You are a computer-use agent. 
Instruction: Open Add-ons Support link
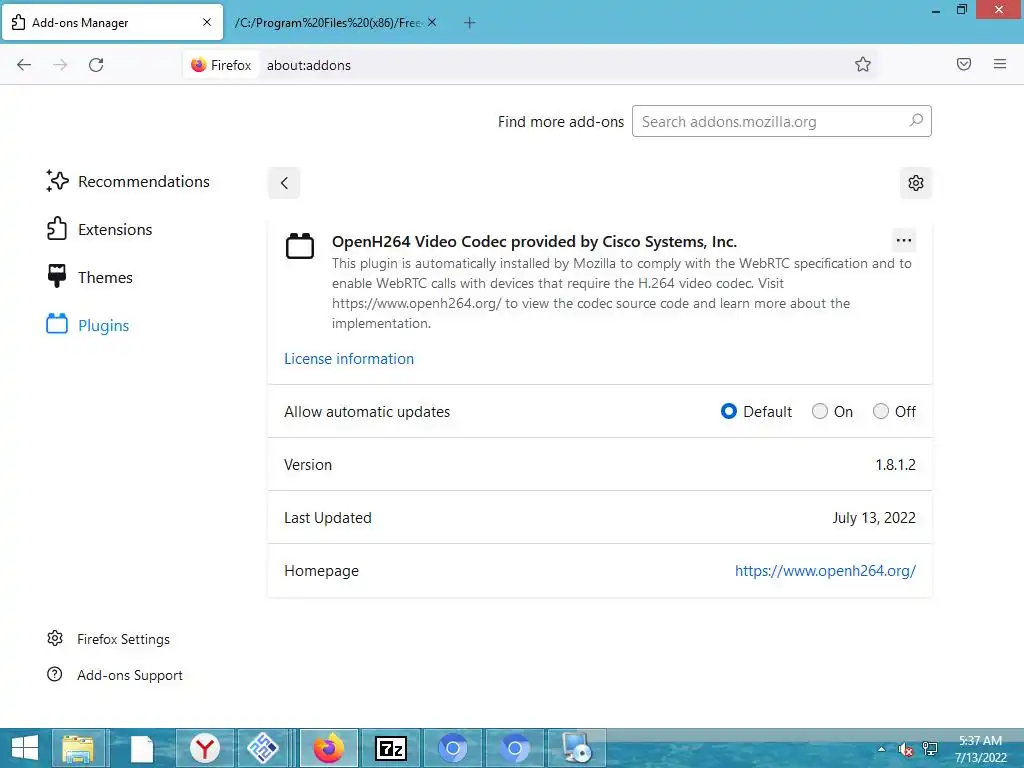(115, 675)
